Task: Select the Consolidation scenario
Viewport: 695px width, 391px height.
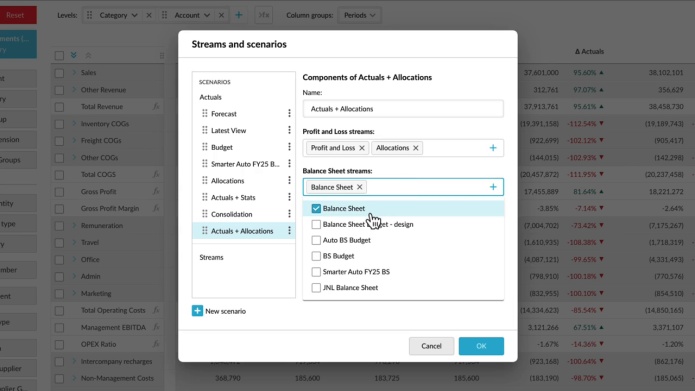Action: 231,214
